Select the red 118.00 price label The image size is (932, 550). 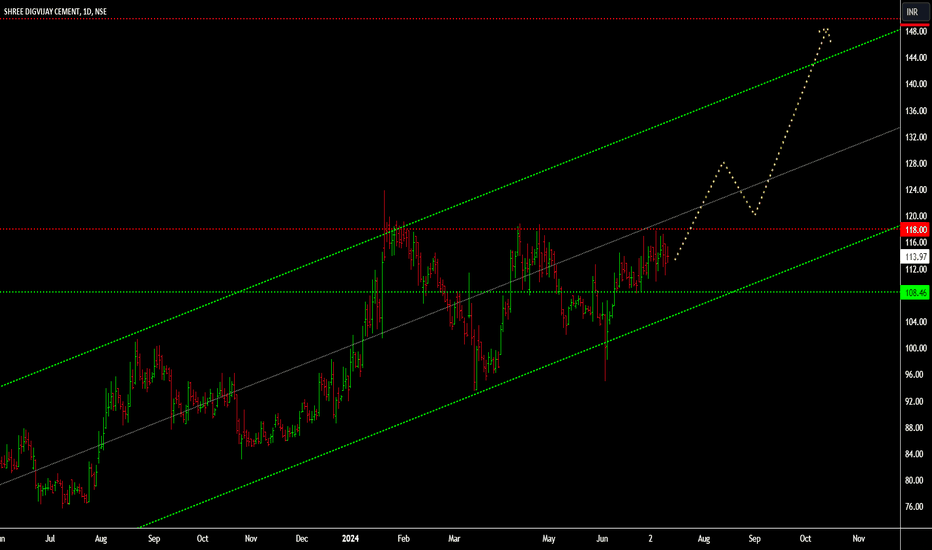tap(915, 230)
